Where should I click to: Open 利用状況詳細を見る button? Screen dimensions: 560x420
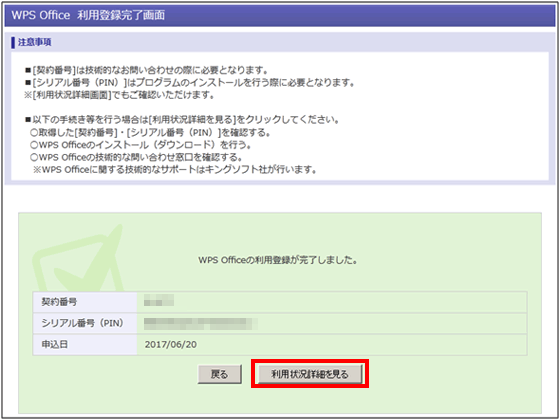(310, 374)
